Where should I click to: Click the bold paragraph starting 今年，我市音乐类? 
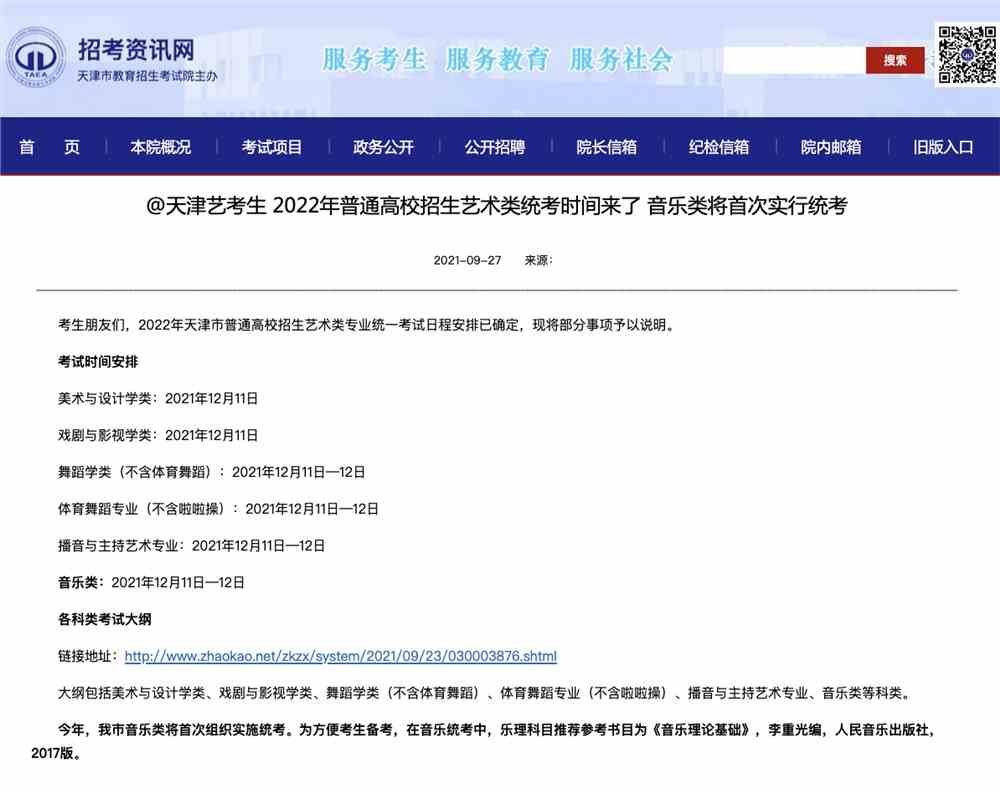(x=484, y=741)
